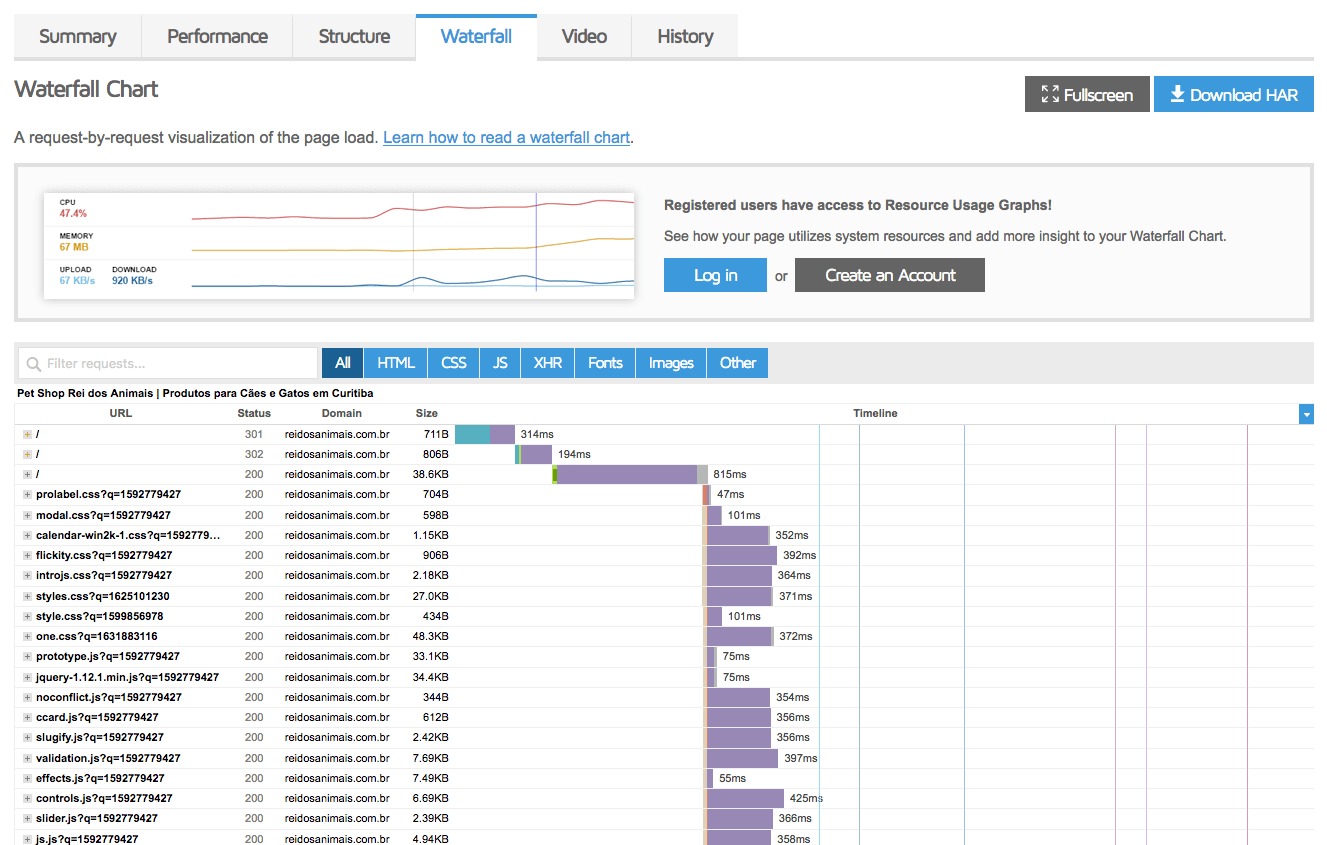Viewport: 1327px width, 845px height.
Task: Open the 'Learn how to read a waterfall chart' link
Action: click(506, 137)
